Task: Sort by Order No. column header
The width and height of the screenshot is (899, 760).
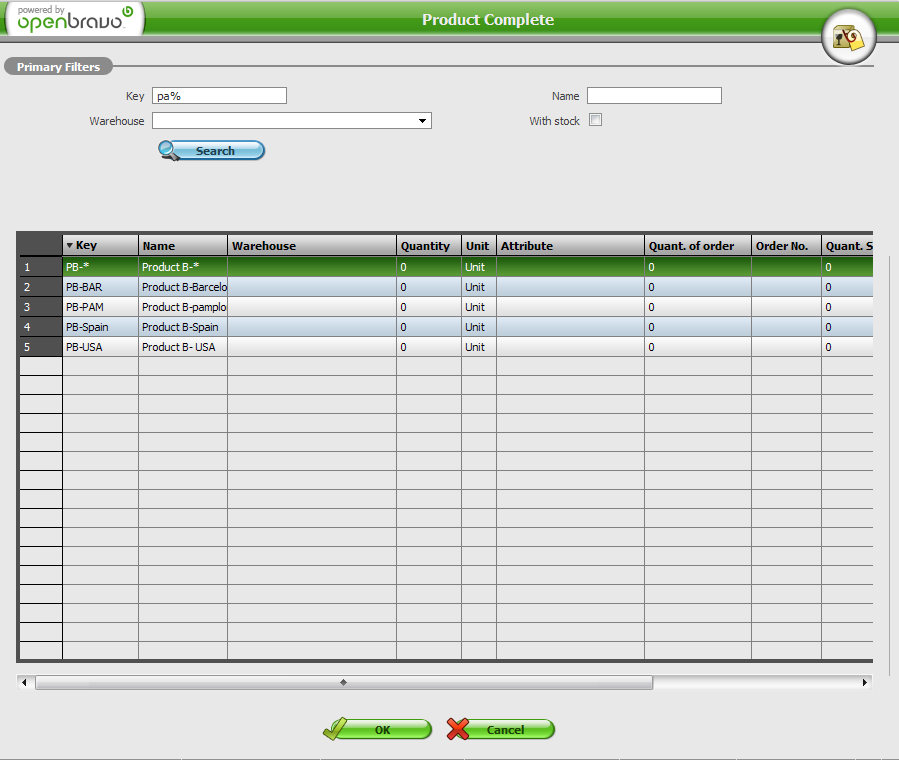Action: coord(786,245)
